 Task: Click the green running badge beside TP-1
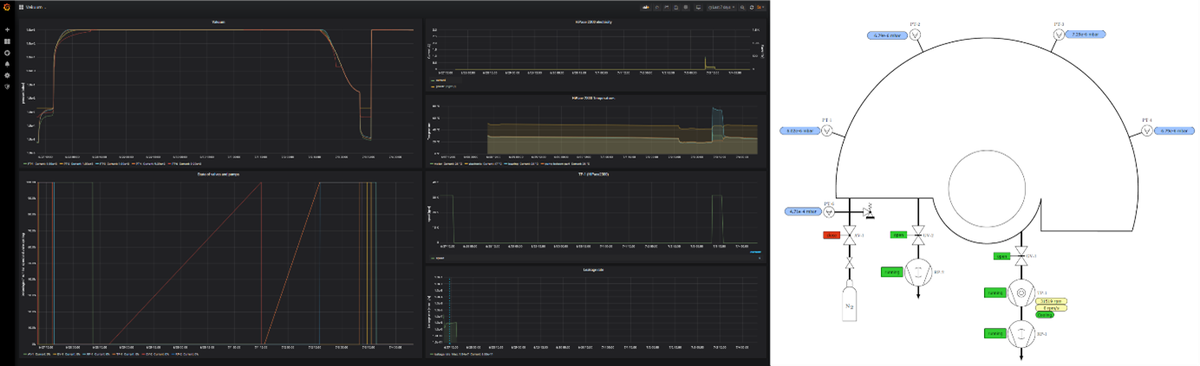coord(994,293)
